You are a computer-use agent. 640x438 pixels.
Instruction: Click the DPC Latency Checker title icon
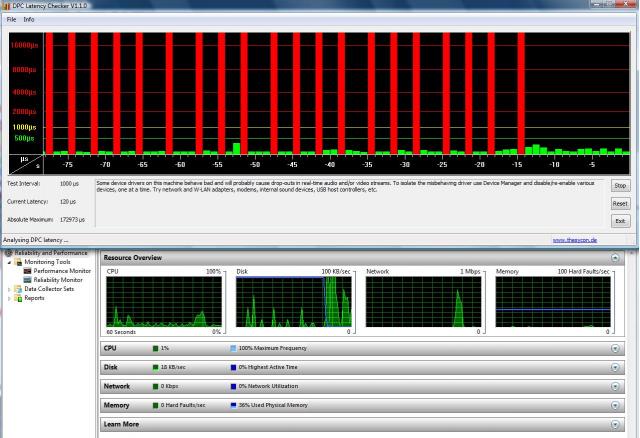6,6
